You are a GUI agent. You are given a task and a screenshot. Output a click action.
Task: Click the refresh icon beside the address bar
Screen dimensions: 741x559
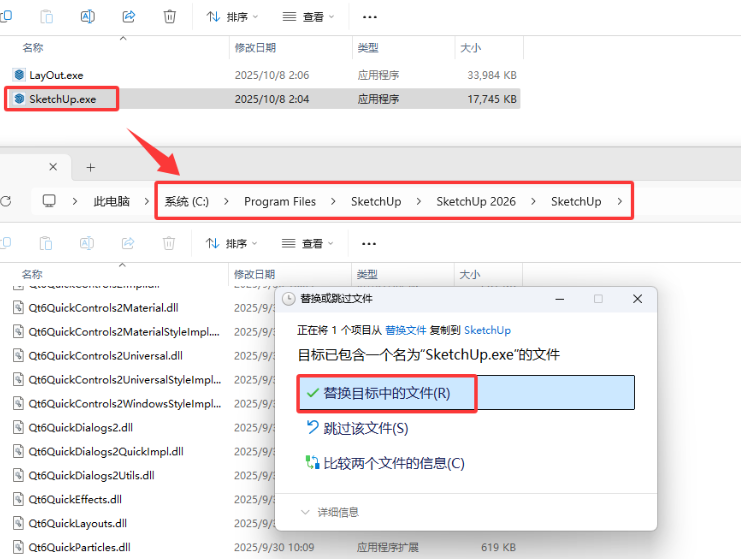point(6,201)
